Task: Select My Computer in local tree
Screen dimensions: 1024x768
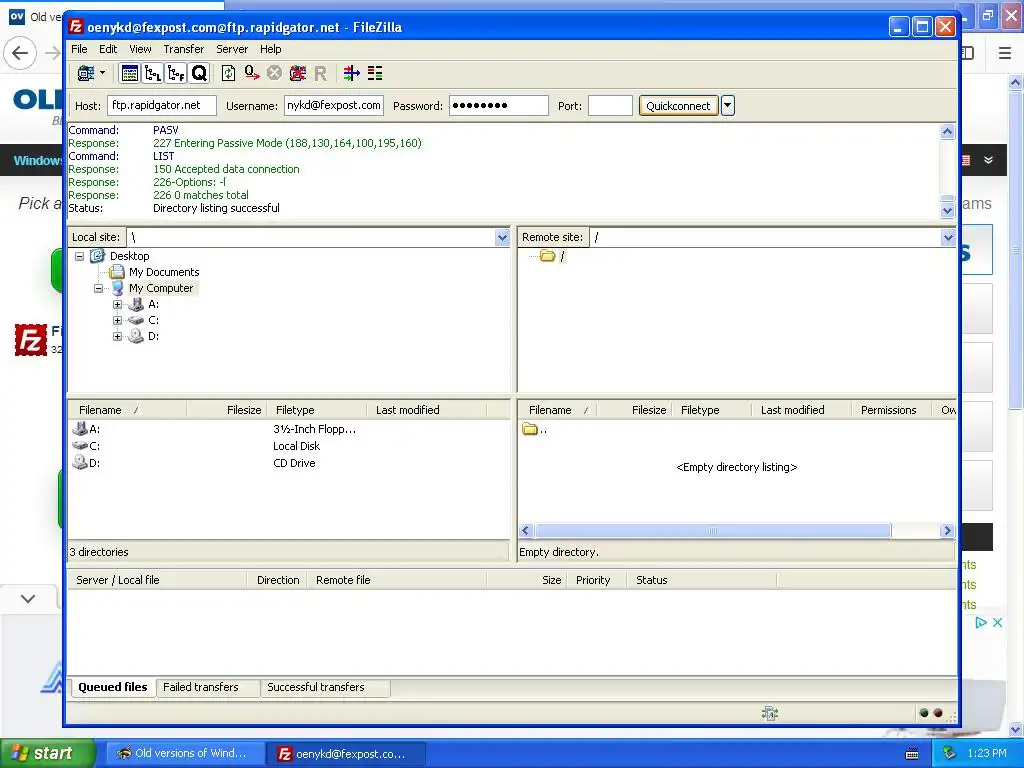Action: click(161, 288)
